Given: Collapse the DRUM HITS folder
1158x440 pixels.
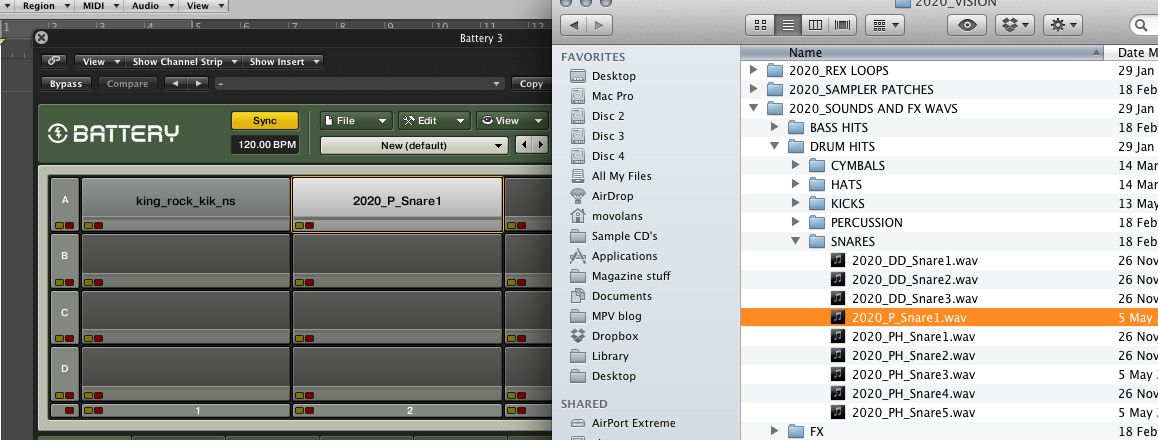Looking at the screenshot, I should (x=775, y=146).
